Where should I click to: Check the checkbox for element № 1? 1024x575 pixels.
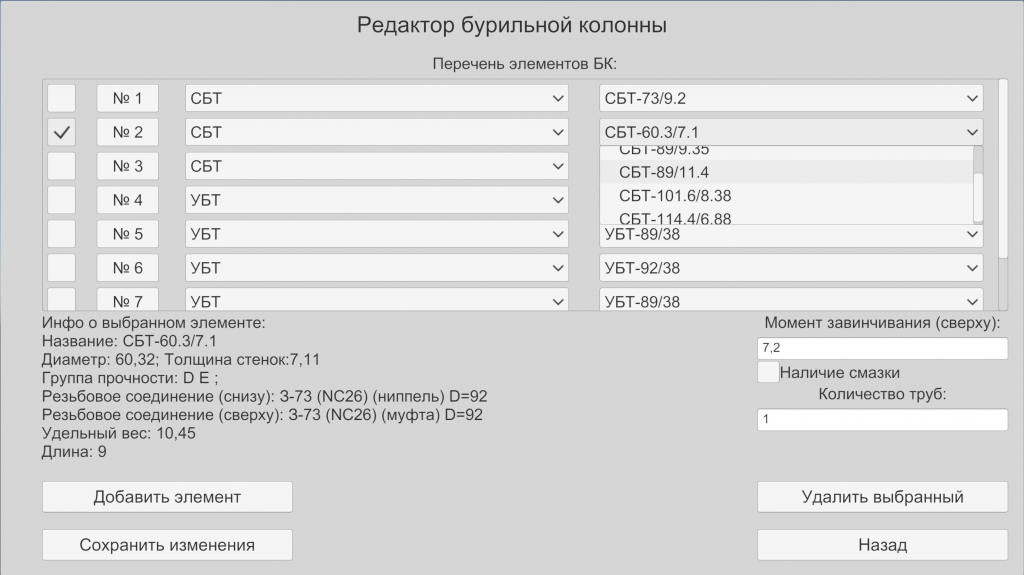click(62, 98)
